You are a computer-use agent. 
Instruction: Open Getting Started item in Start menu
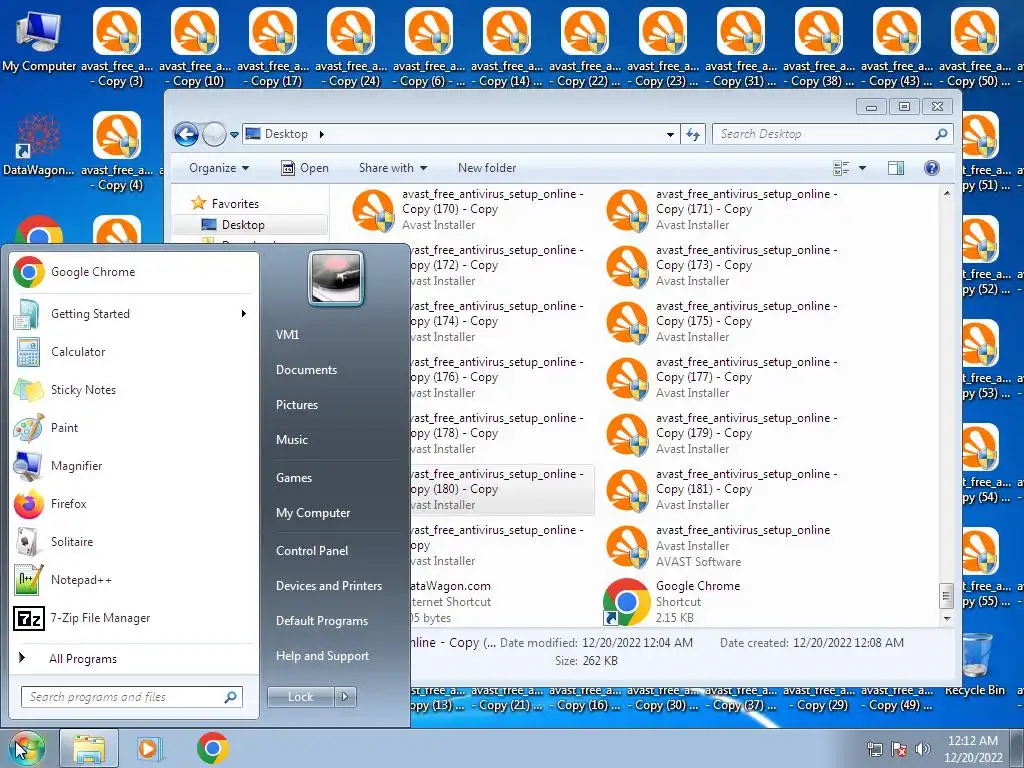(x=133, y=314)
